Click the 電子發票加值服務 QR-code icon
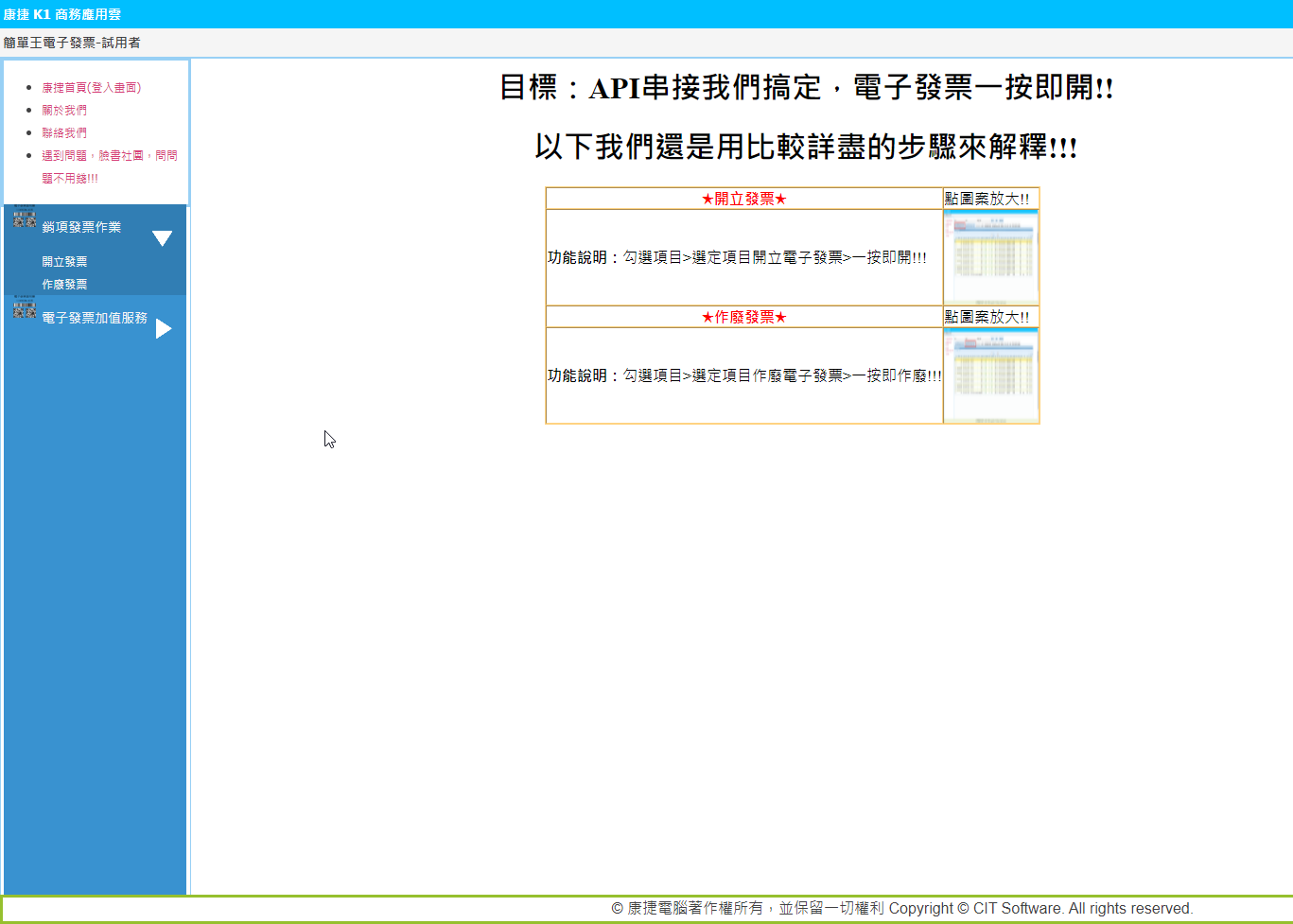Image resolution: width=1293 pixels, height=924 pixels. pyautogui.click(x=25, y=309)
